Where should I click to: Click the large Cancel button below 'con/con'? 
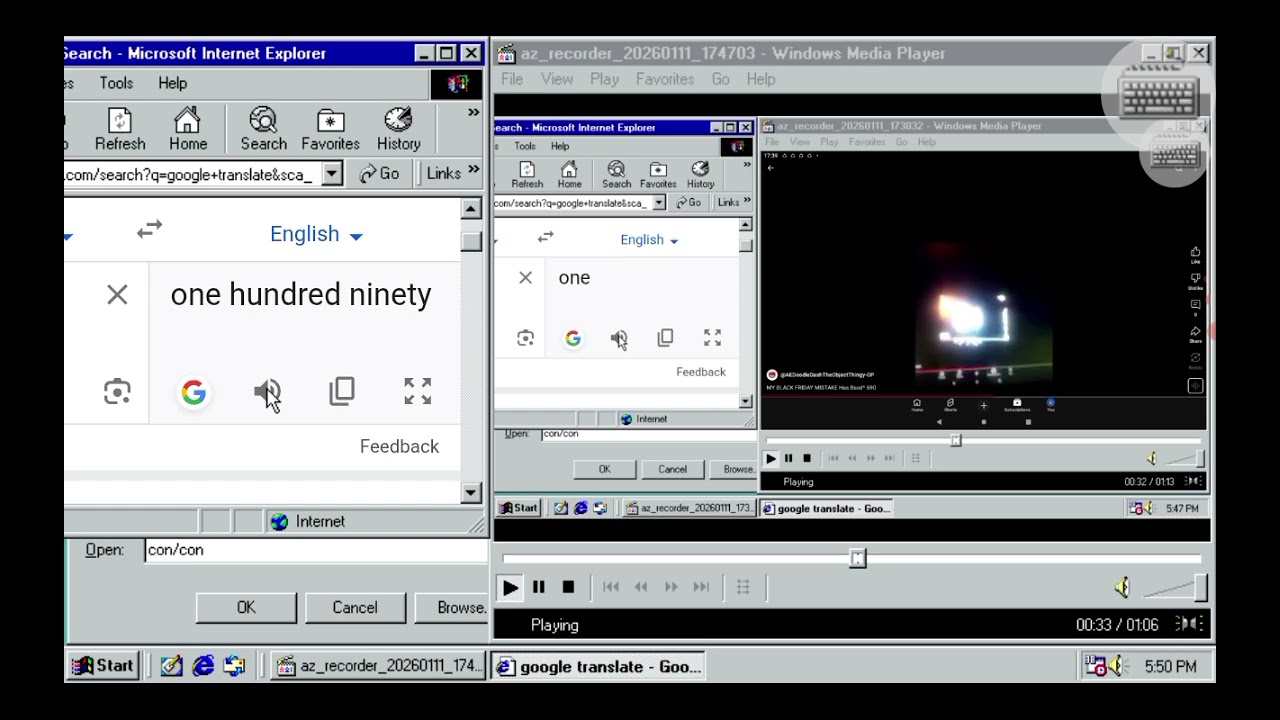pos(355,607)
